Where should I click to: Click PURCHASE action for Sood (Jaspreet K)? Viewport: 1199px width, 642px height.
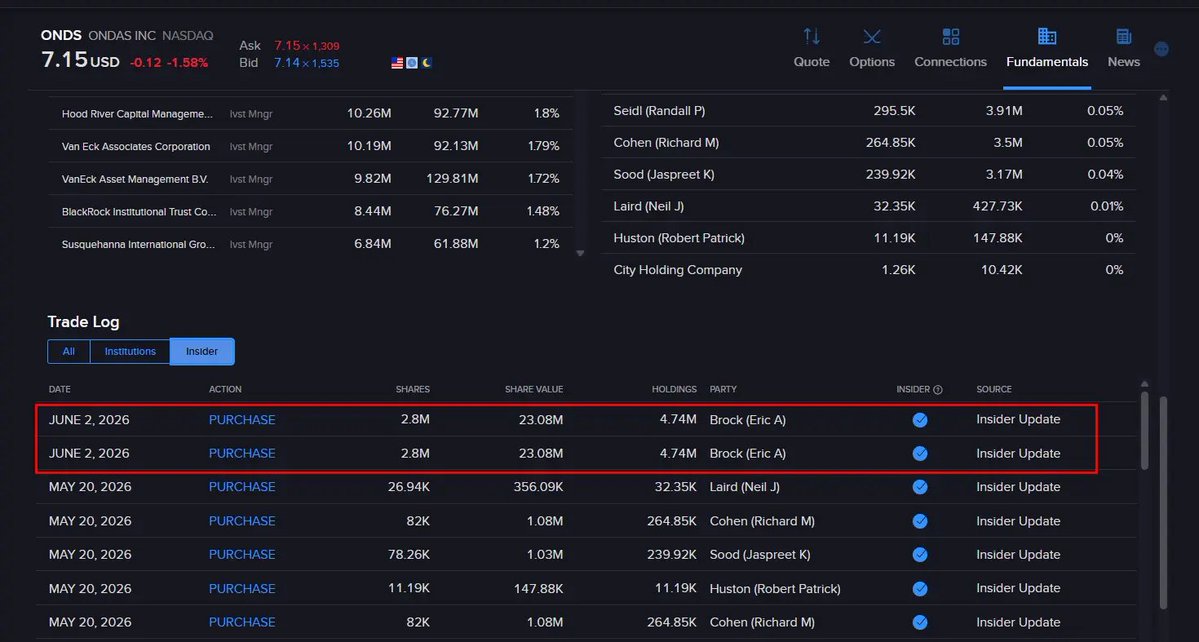(242, 555)
